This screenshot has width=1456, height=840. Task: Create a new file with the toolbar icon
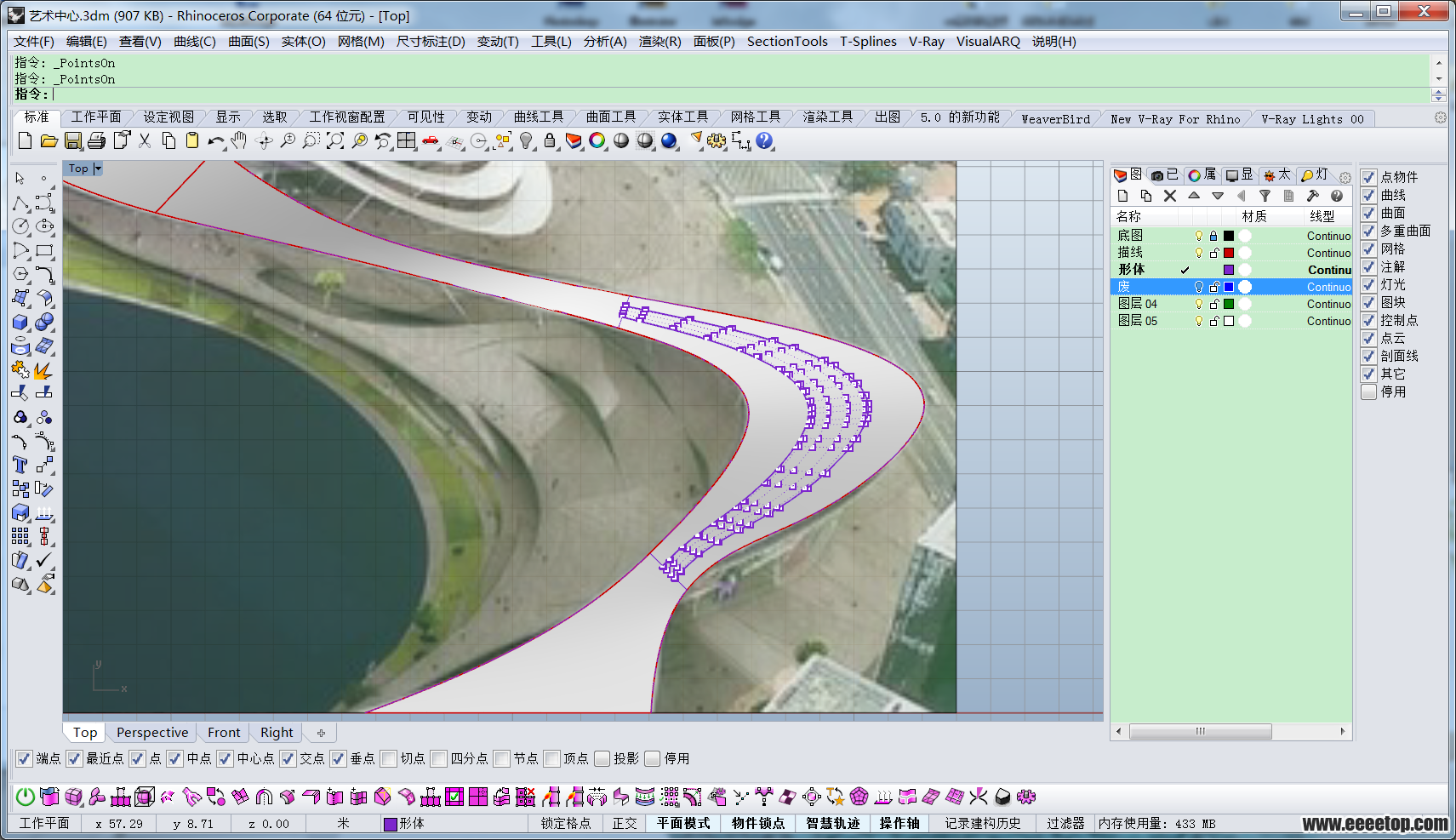(x=25, y=140)
